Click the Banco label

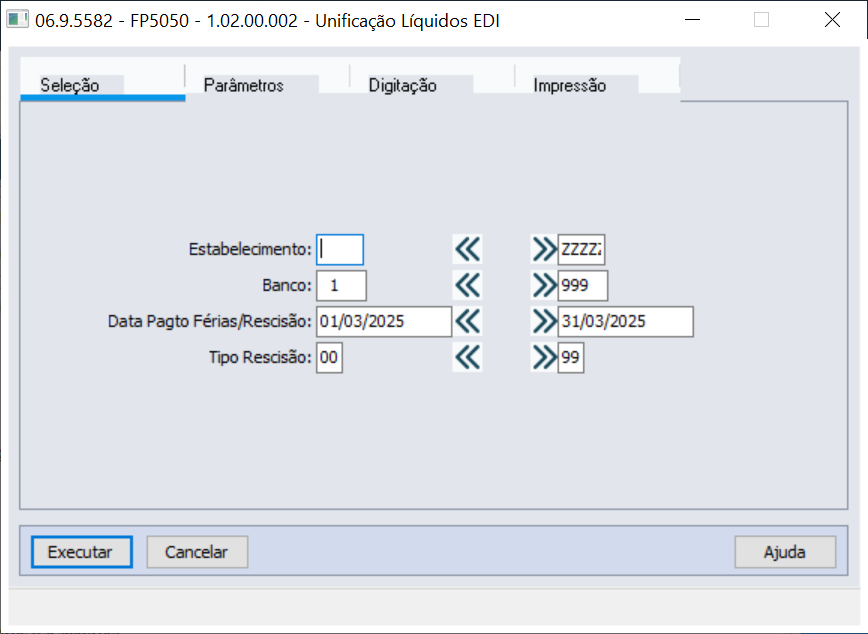tap(287, 286)
